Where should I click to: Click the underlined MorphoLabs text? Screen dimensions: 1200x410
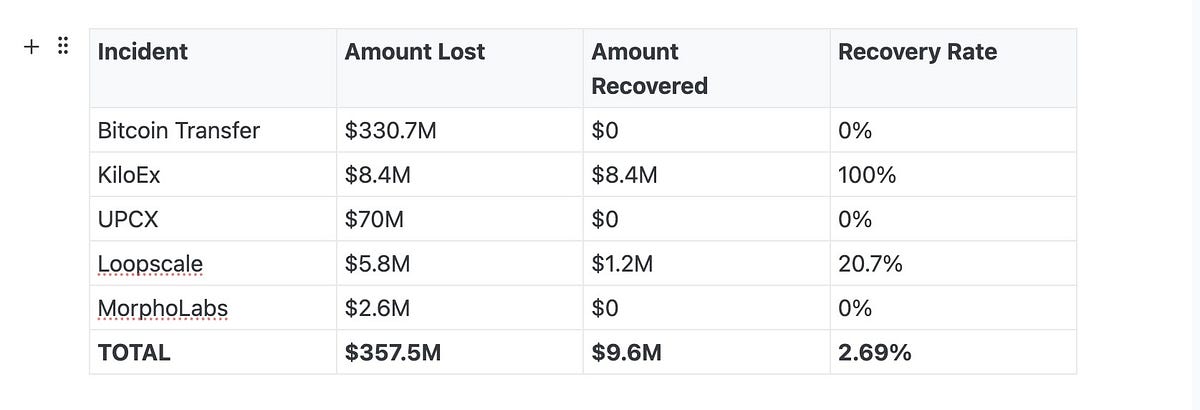pyautogui.click(x=163, y=309)
